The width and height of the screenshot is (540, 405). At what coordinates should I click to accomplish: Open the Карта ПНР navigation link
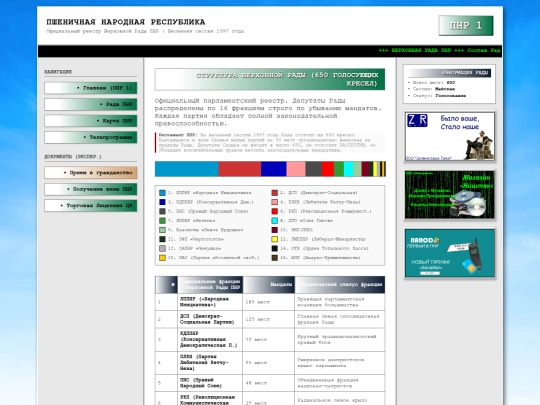point(91,121)
